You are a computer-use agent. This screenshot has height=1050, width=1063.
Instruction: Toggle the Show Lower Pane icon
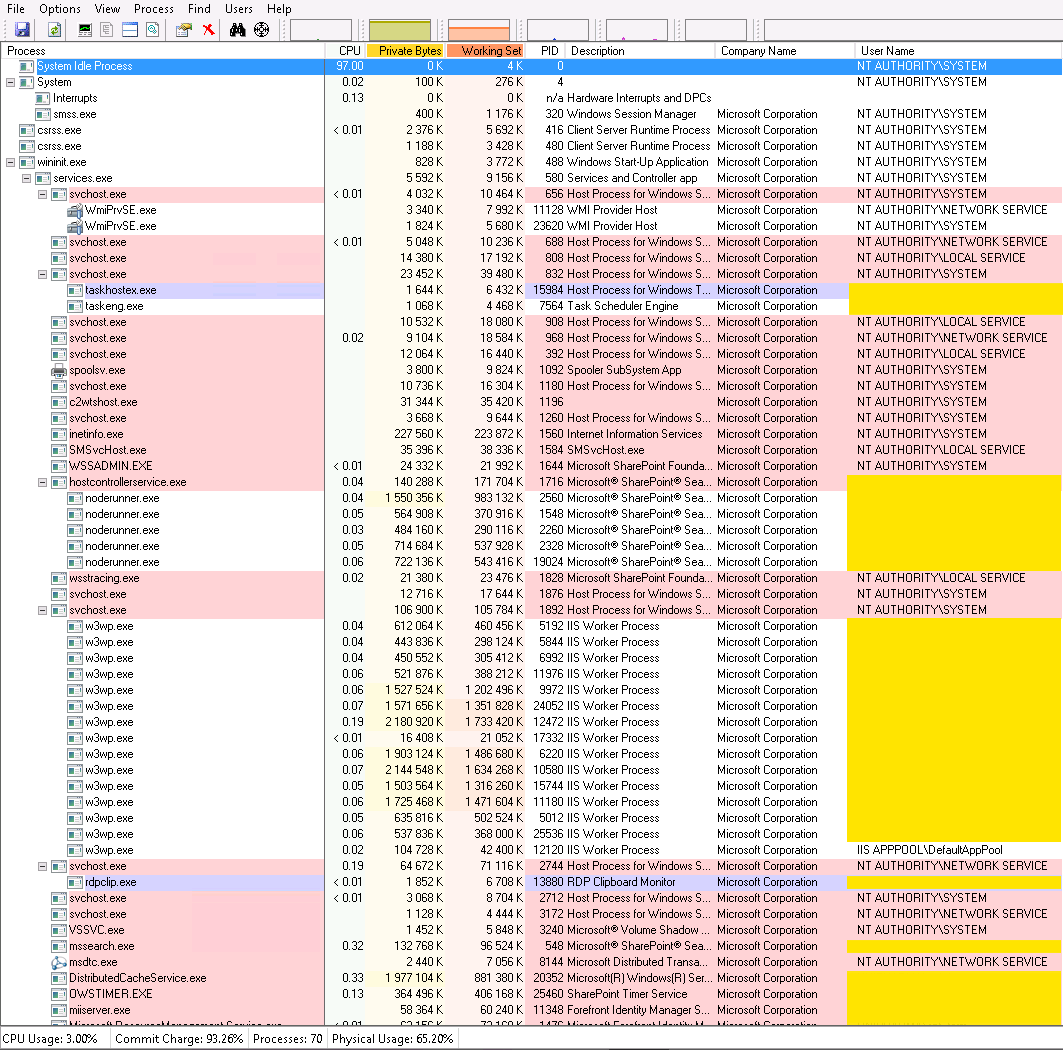[129, 30]
